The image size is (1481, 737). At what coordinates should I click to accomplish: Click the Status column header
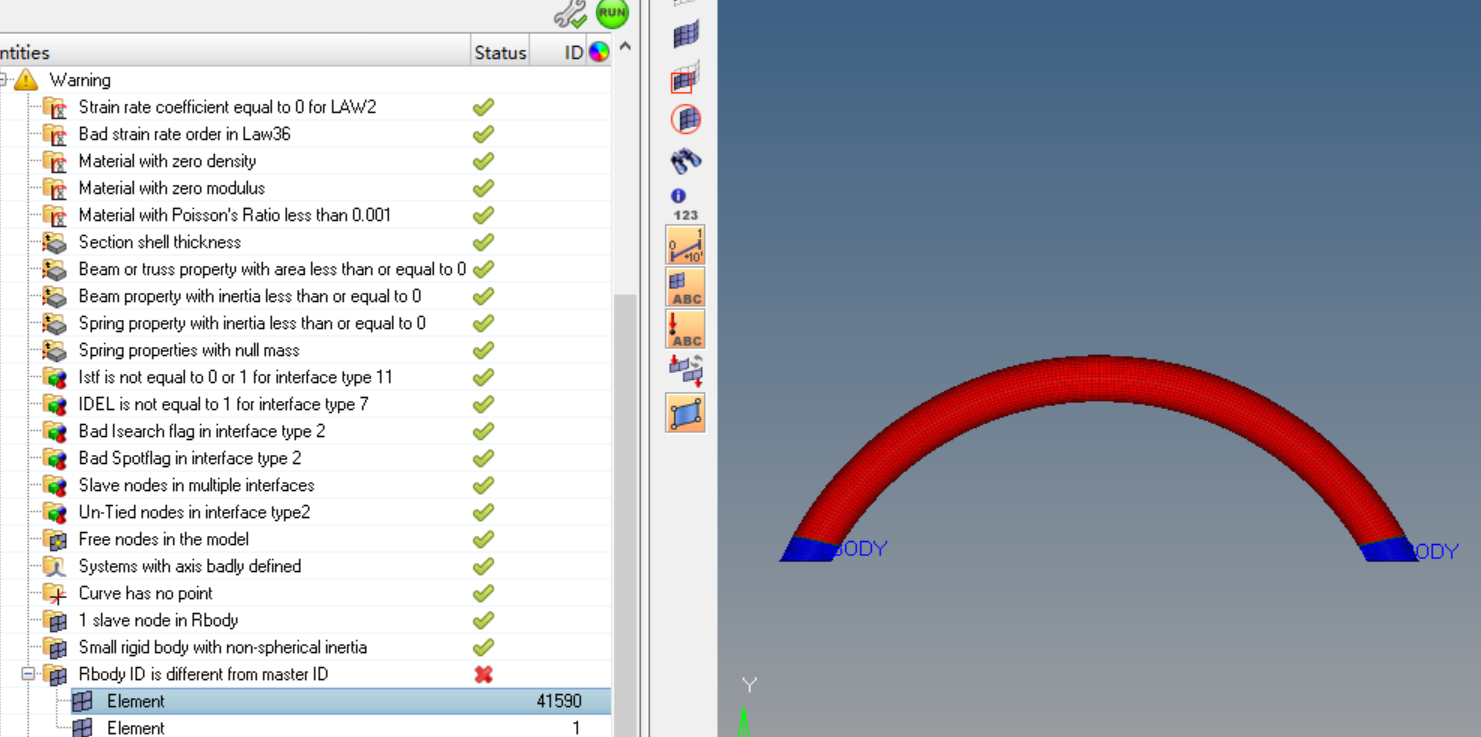pos(500,52)
